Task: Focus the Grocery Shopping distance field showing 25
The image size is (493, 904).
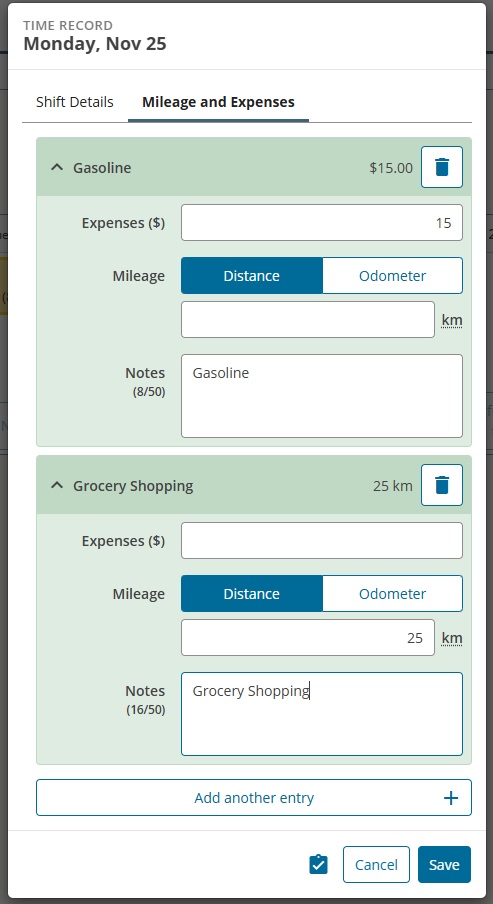Action: click(x=308, y=638)
